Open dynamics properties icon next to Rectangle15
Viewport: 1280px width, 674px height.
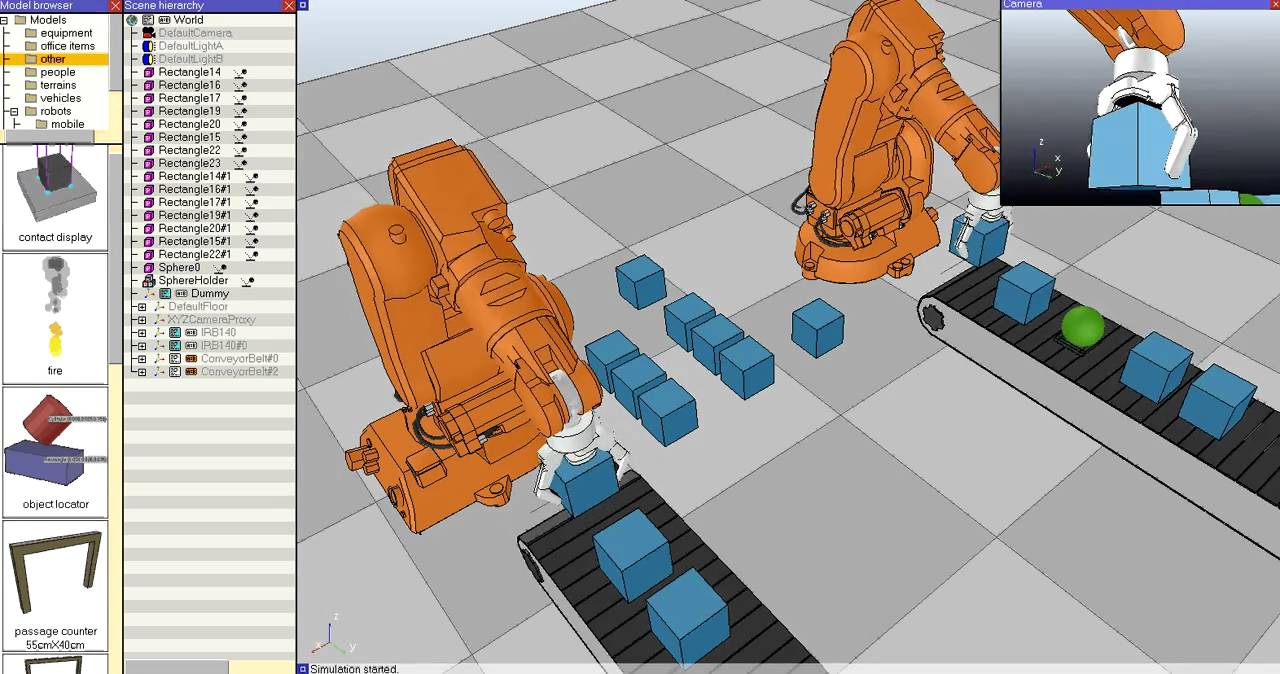coord(240,137)
